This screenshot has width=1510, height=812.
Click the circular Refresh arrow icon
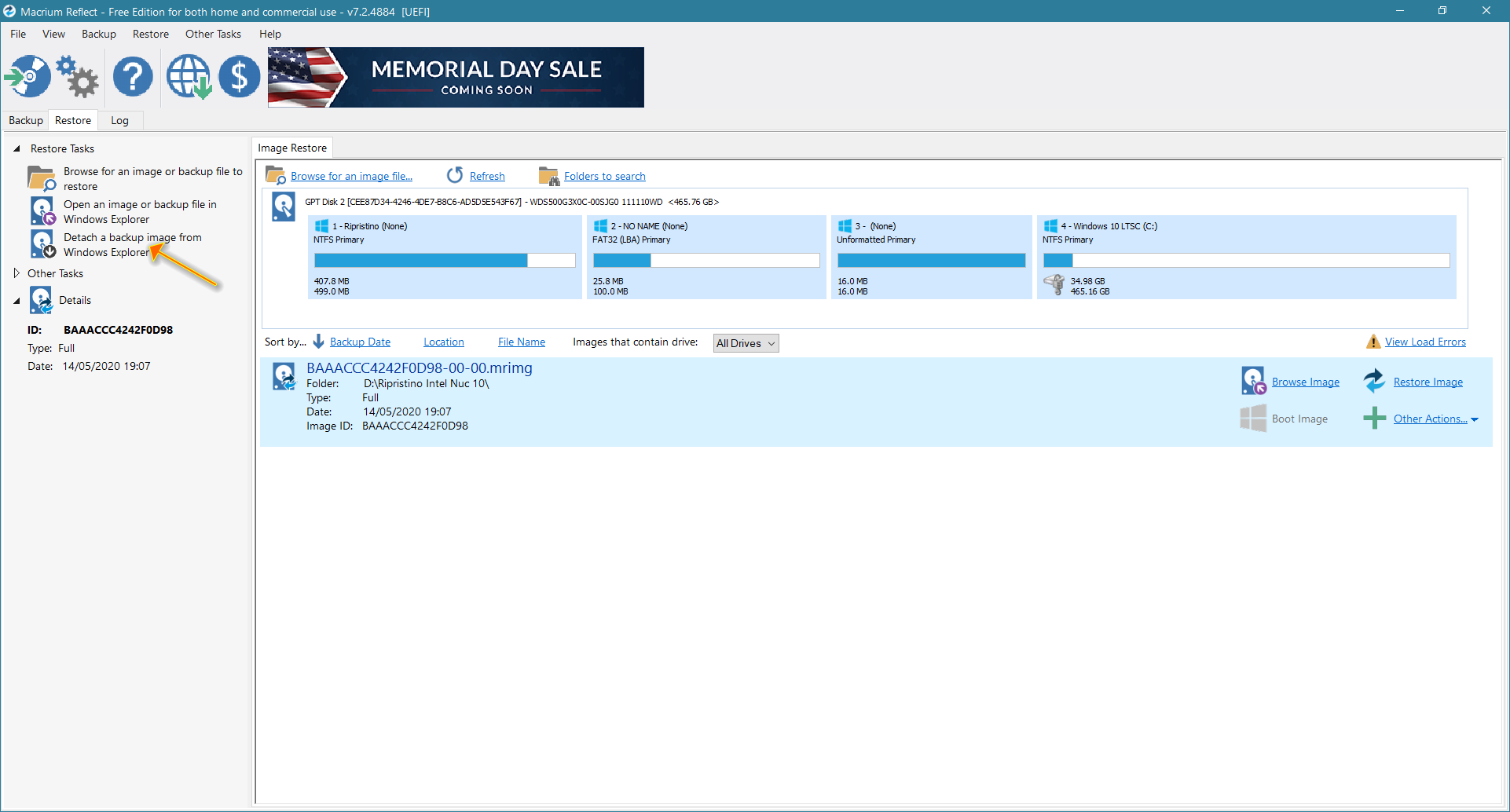click(455, 175)
